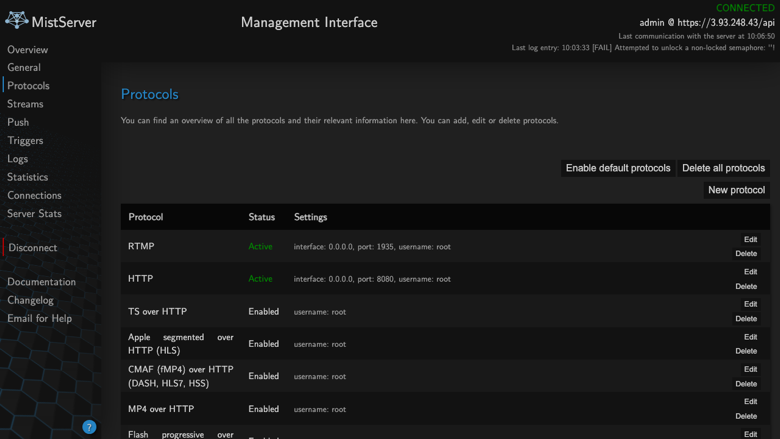
Task: Click the Management Interface title
Action: point(309,22)
